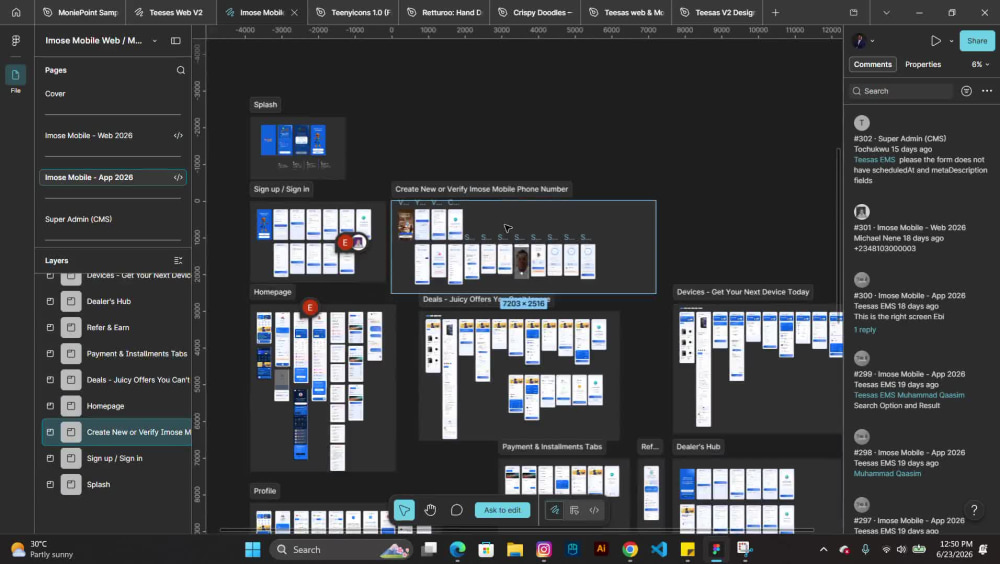Open the Super Admin (CMS) page

(78, 219)
